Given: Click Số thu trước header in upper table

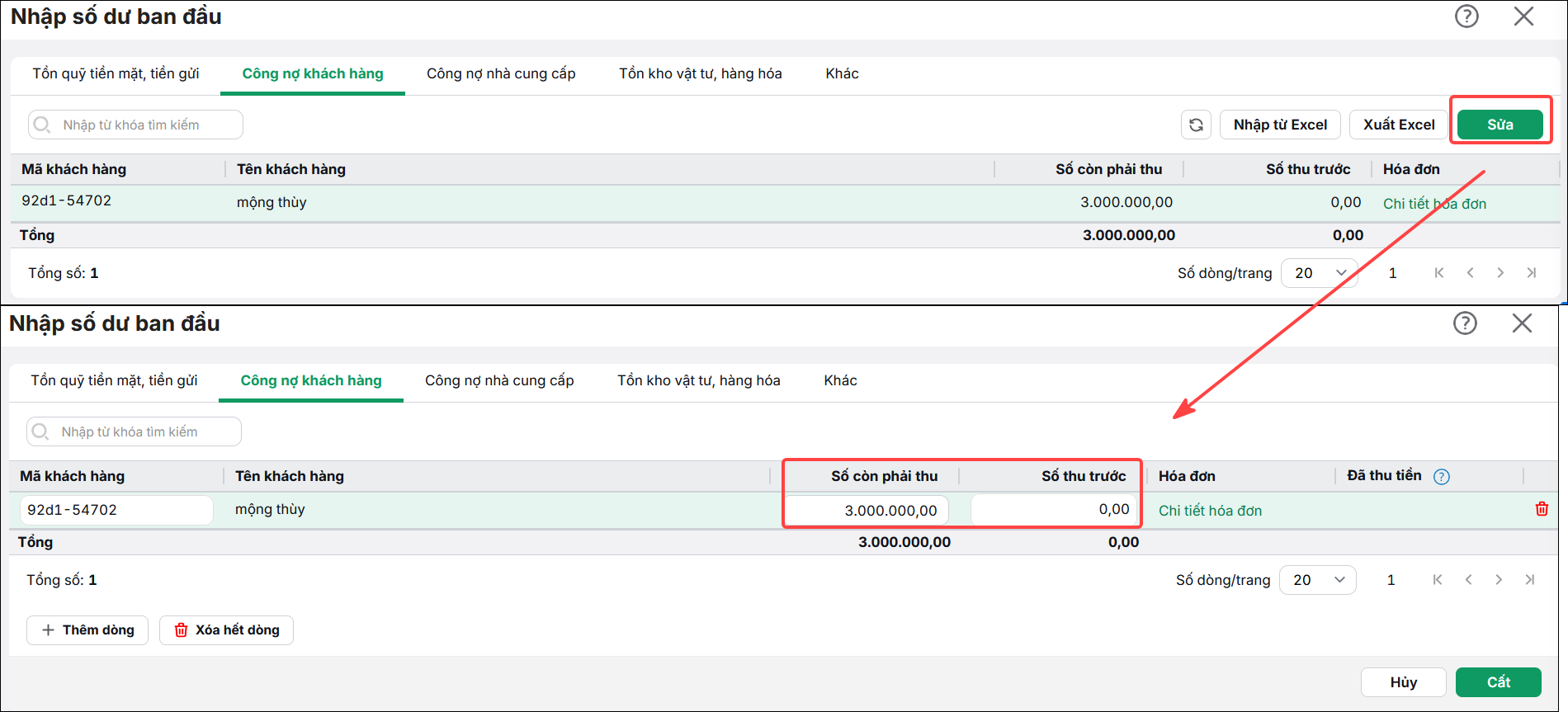Looking at the screenshot, I should (x=1308, y=169).
